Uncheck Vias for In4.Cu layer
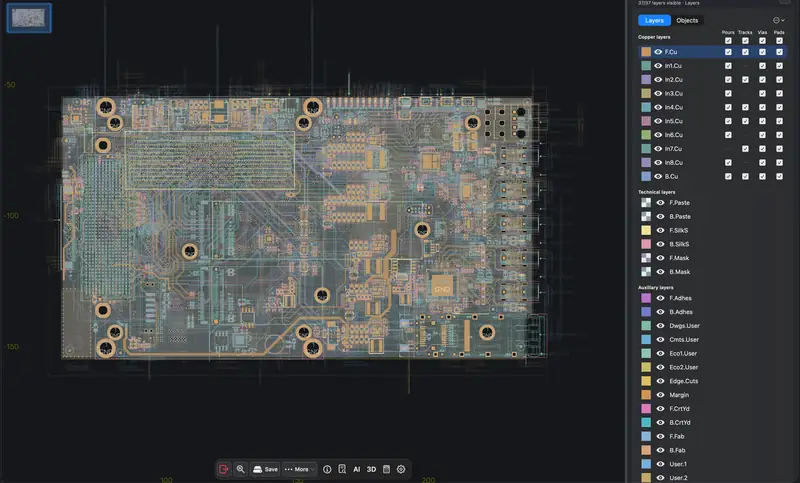The height and width of the screenshot is (483, 800). (x=762, y=107)
